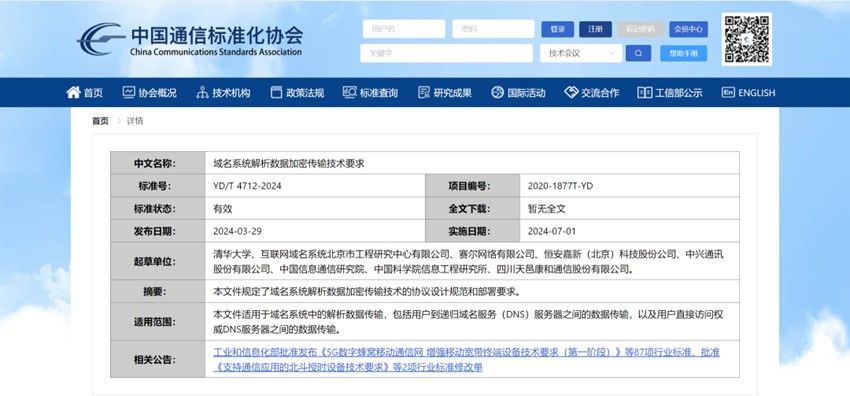The image size is (850, 396).
Task: Click the grey forgot-password button
Action: [x=640, y=29]
